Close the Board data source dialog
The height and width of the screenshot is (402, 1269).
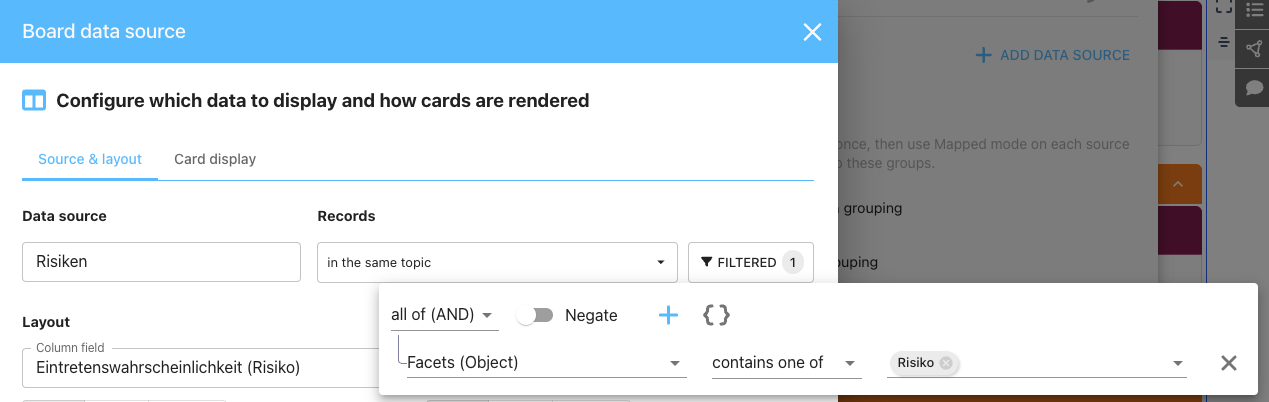[x=812, y=32]
